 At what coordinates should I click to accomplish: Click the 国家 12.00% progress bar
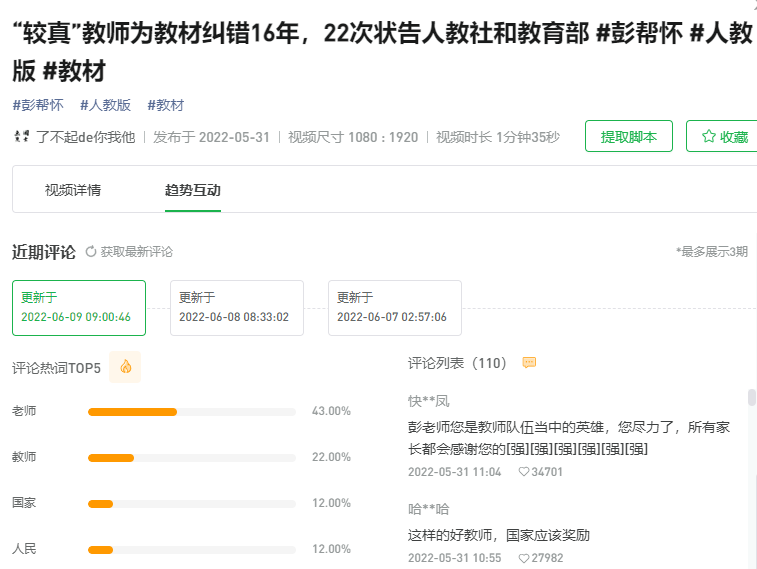(192, 504)
